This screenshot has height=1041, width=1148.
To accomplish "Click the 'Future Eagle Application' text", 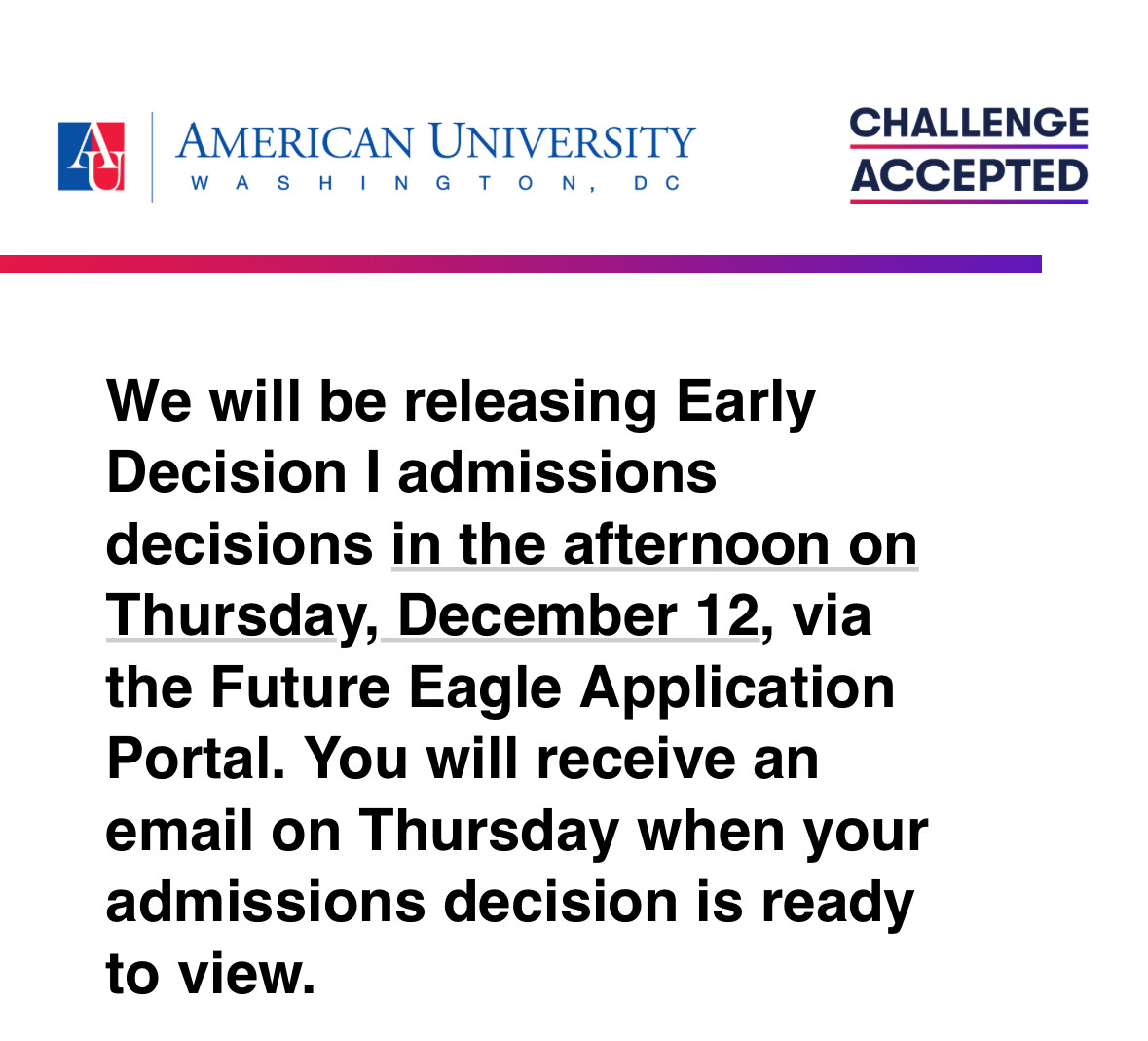I will coord(553,688).
